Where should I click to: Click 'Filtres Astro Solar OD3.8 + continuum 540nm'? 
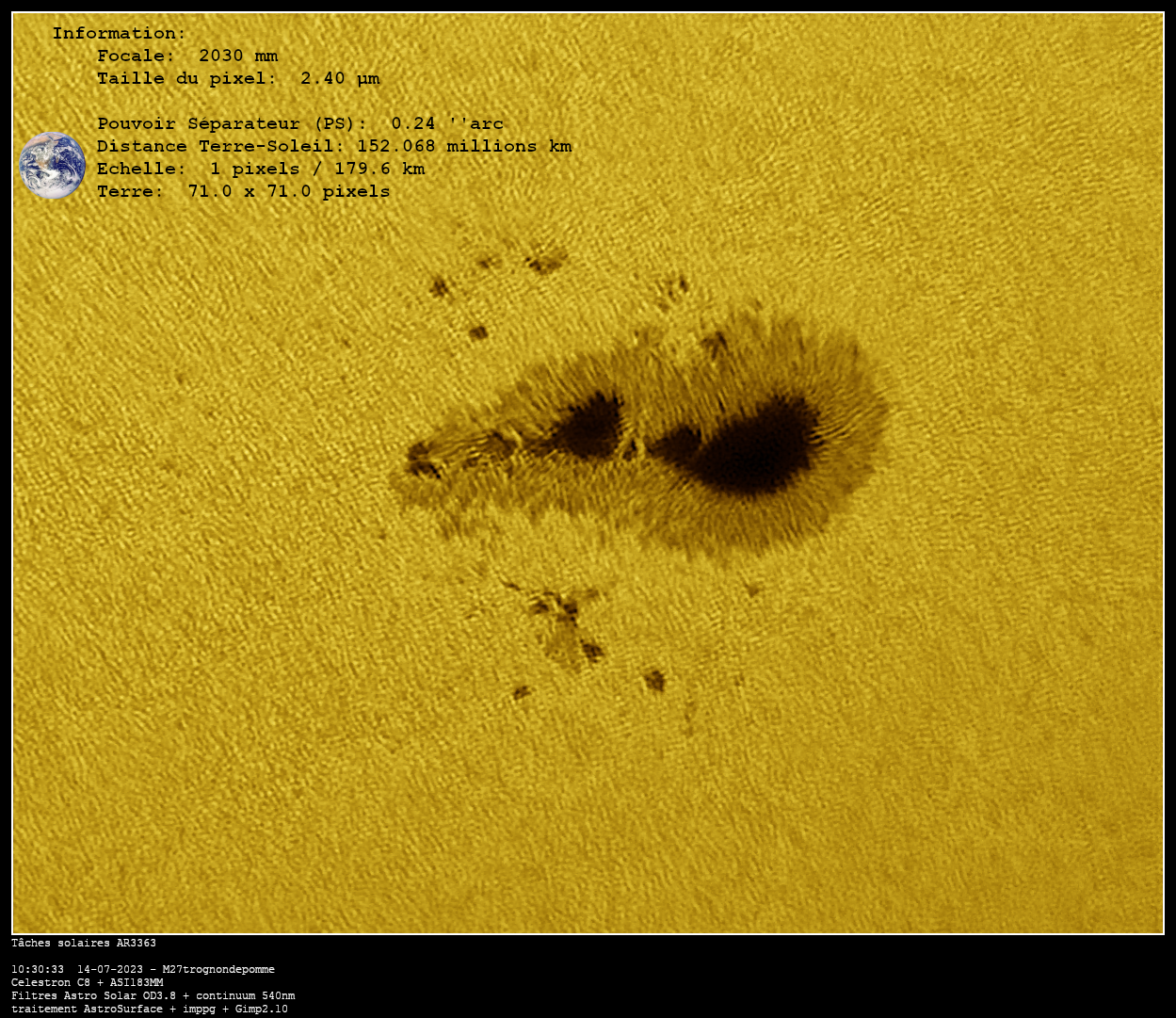pyautogui.click(x=153, y=995)
